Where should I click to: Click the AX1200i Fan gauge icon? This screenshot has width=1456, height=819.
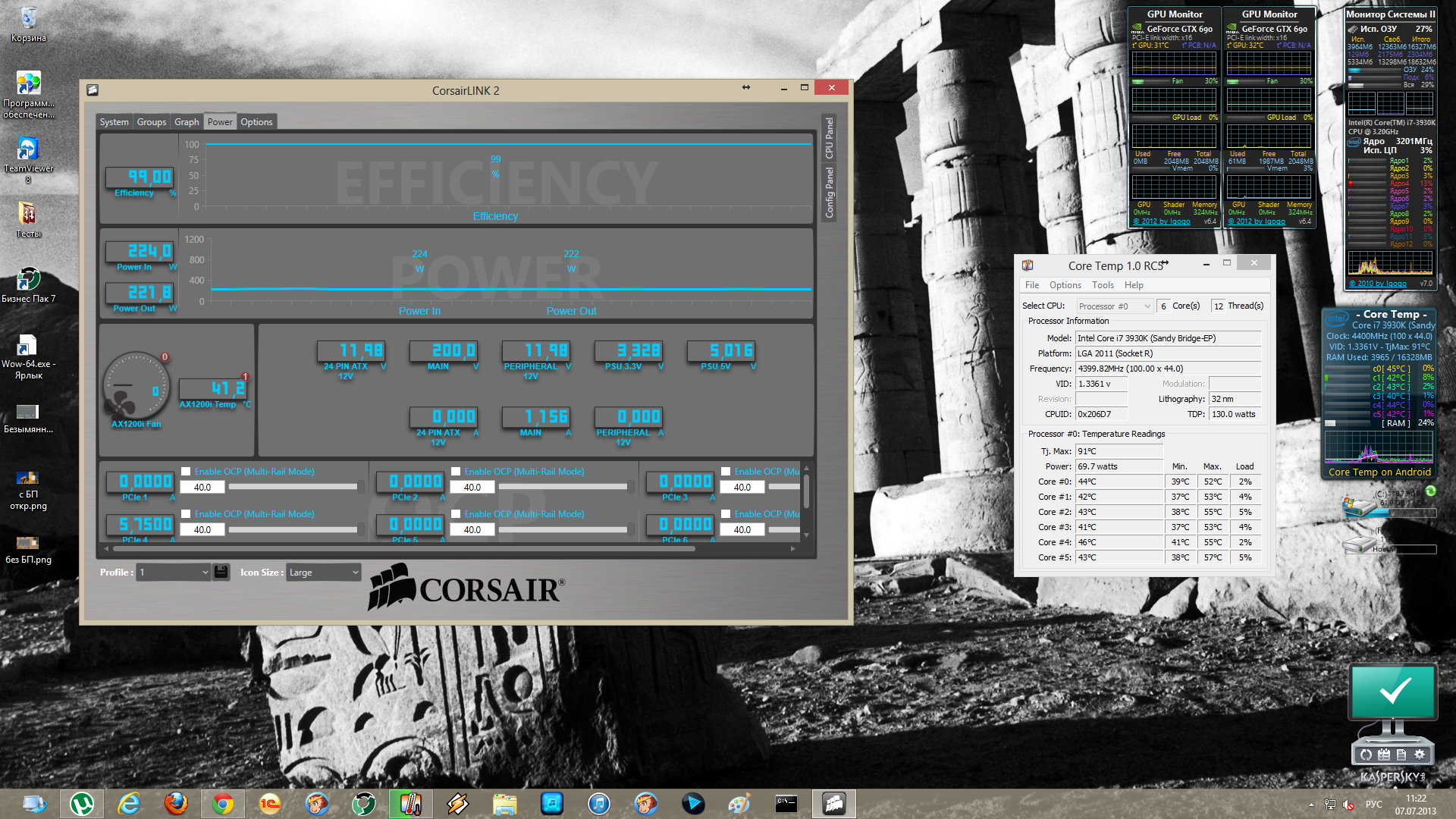tap(136, 385)
